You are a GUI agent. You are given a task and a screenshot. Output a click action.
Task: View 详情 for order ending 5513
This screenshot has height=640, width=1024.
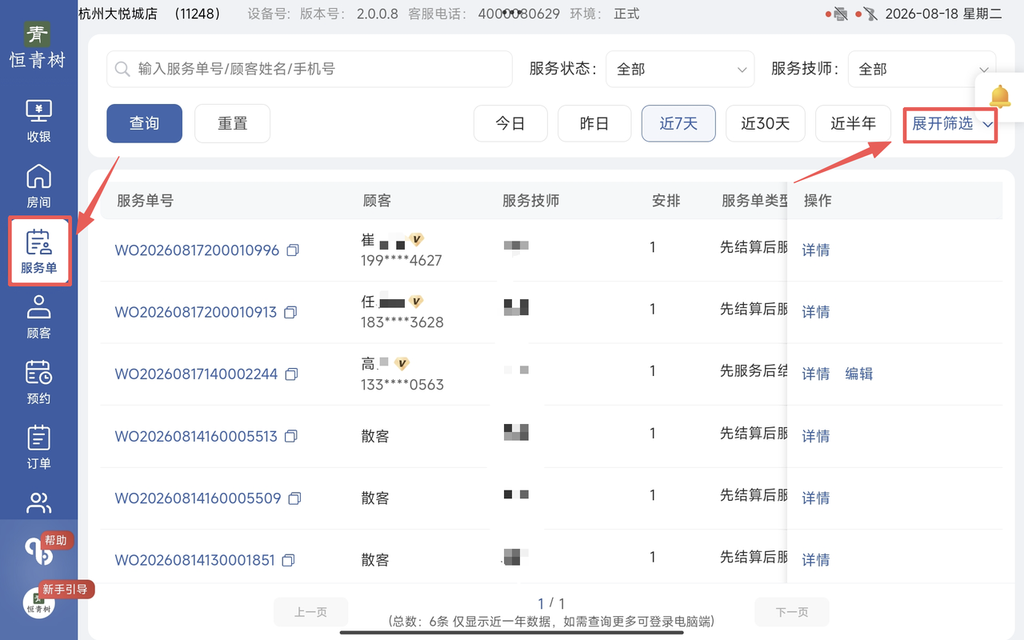pos(816,436)
